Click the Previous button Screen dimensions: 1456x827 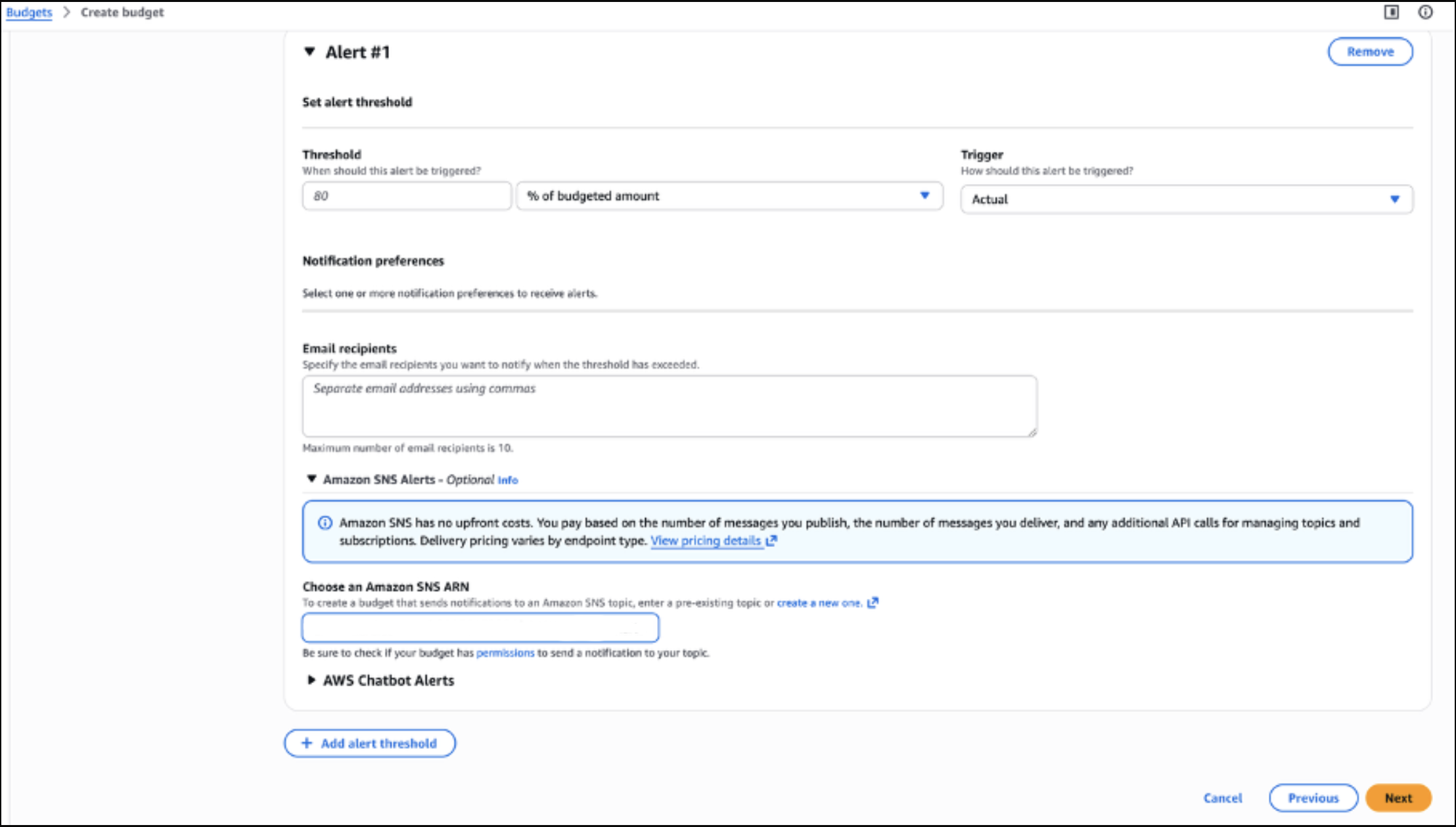(1313, 798)
